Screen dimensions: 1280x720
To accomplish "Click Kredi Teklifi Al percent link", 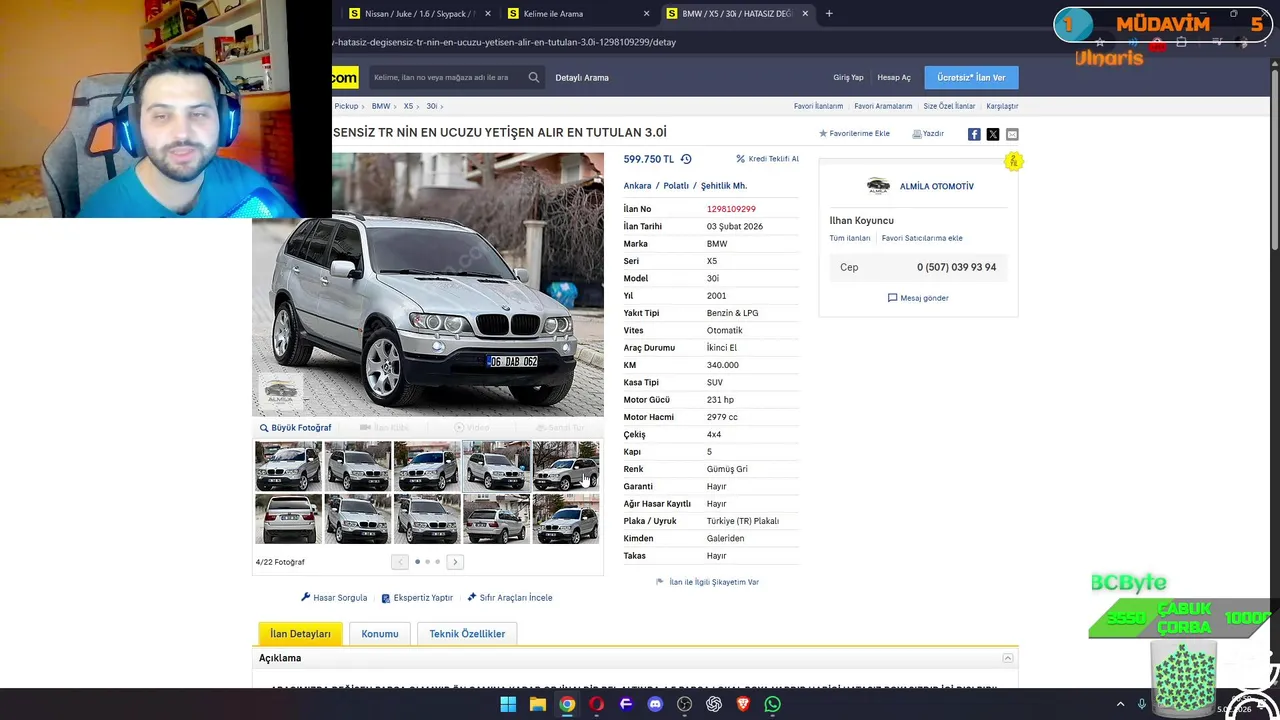I will pyautogui.click(x=768, y=159).
